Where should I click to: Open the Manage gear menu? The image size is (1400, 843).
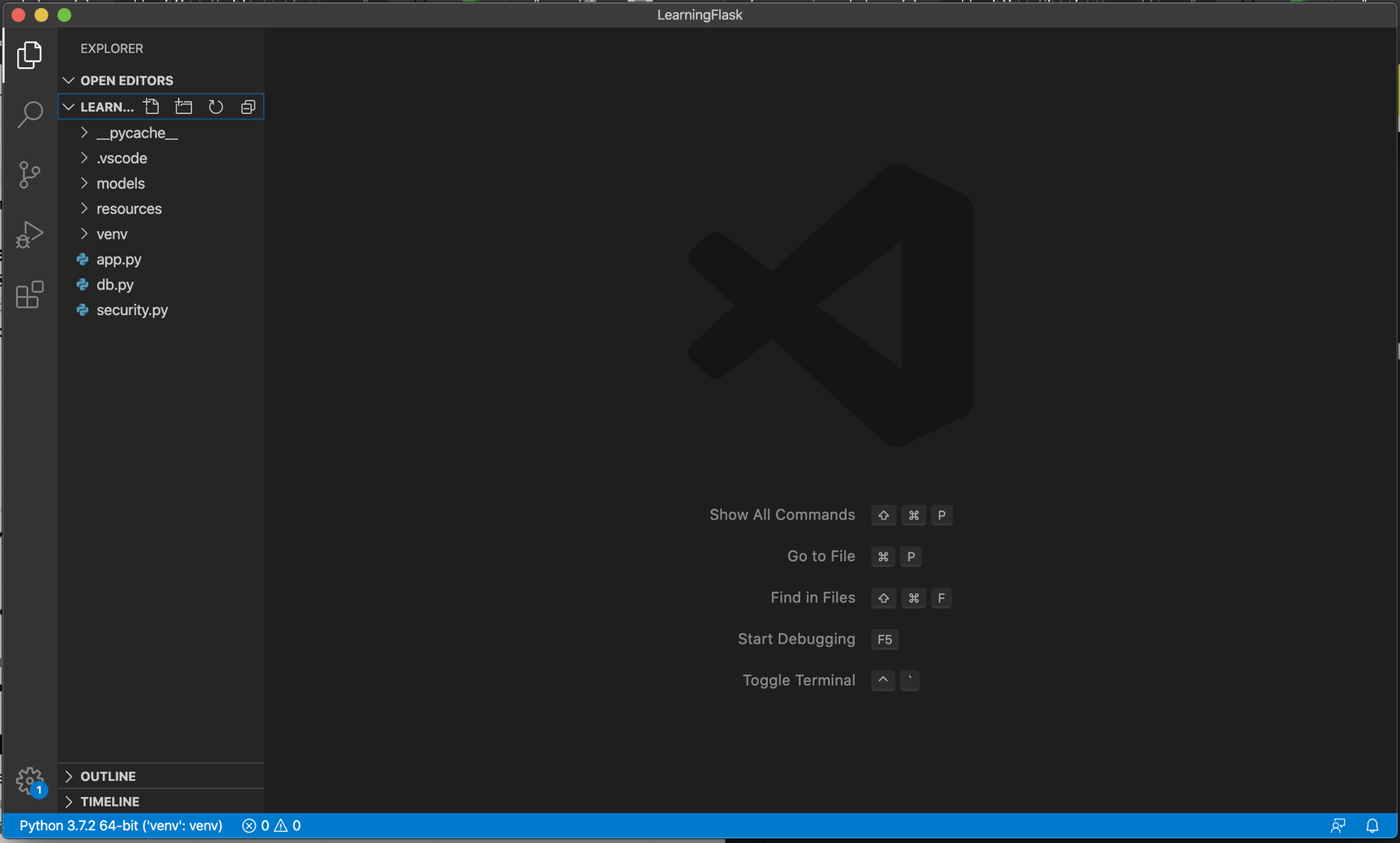(x=30, y=780)
